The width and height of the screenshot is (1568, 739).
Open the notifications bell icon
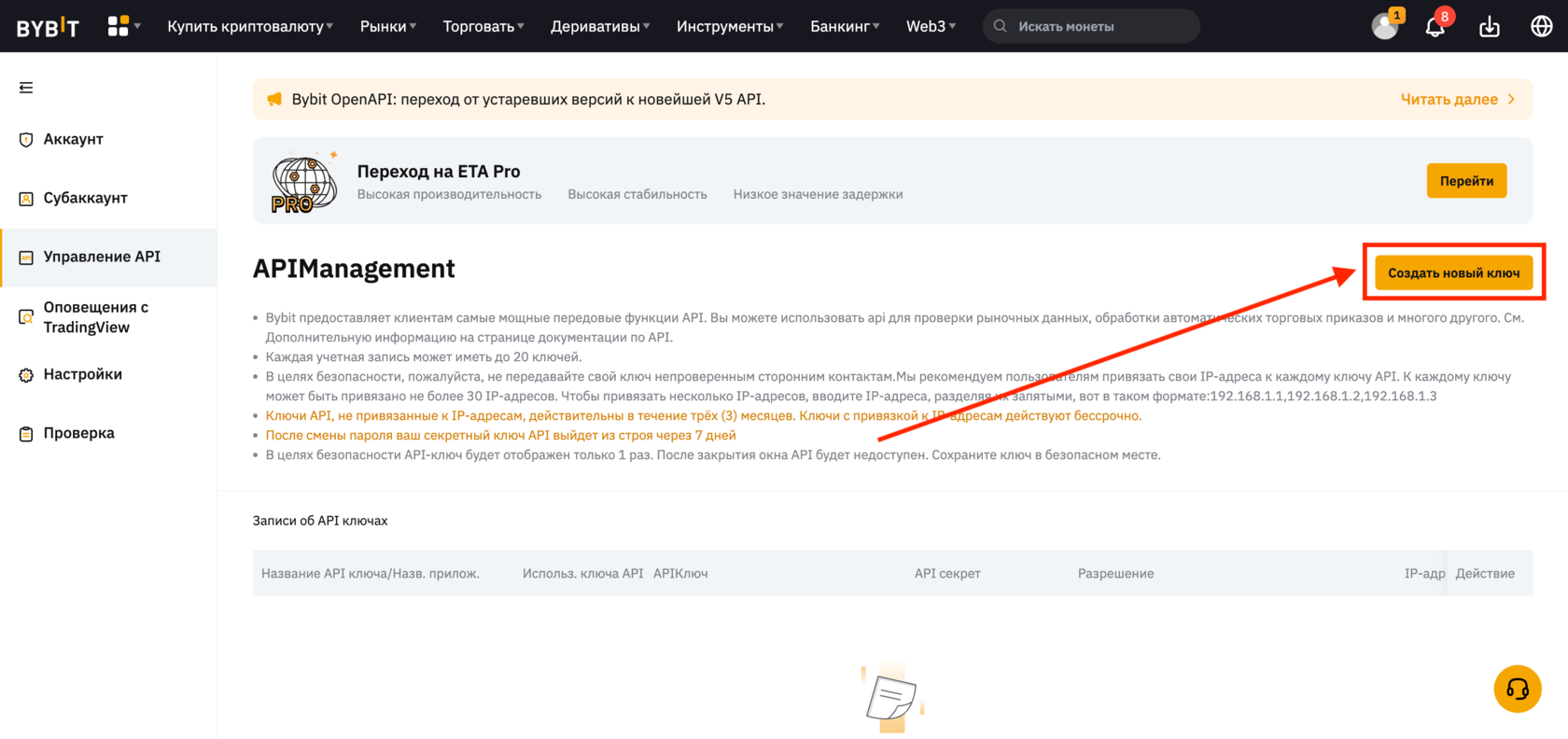(x=1435, y=26)
